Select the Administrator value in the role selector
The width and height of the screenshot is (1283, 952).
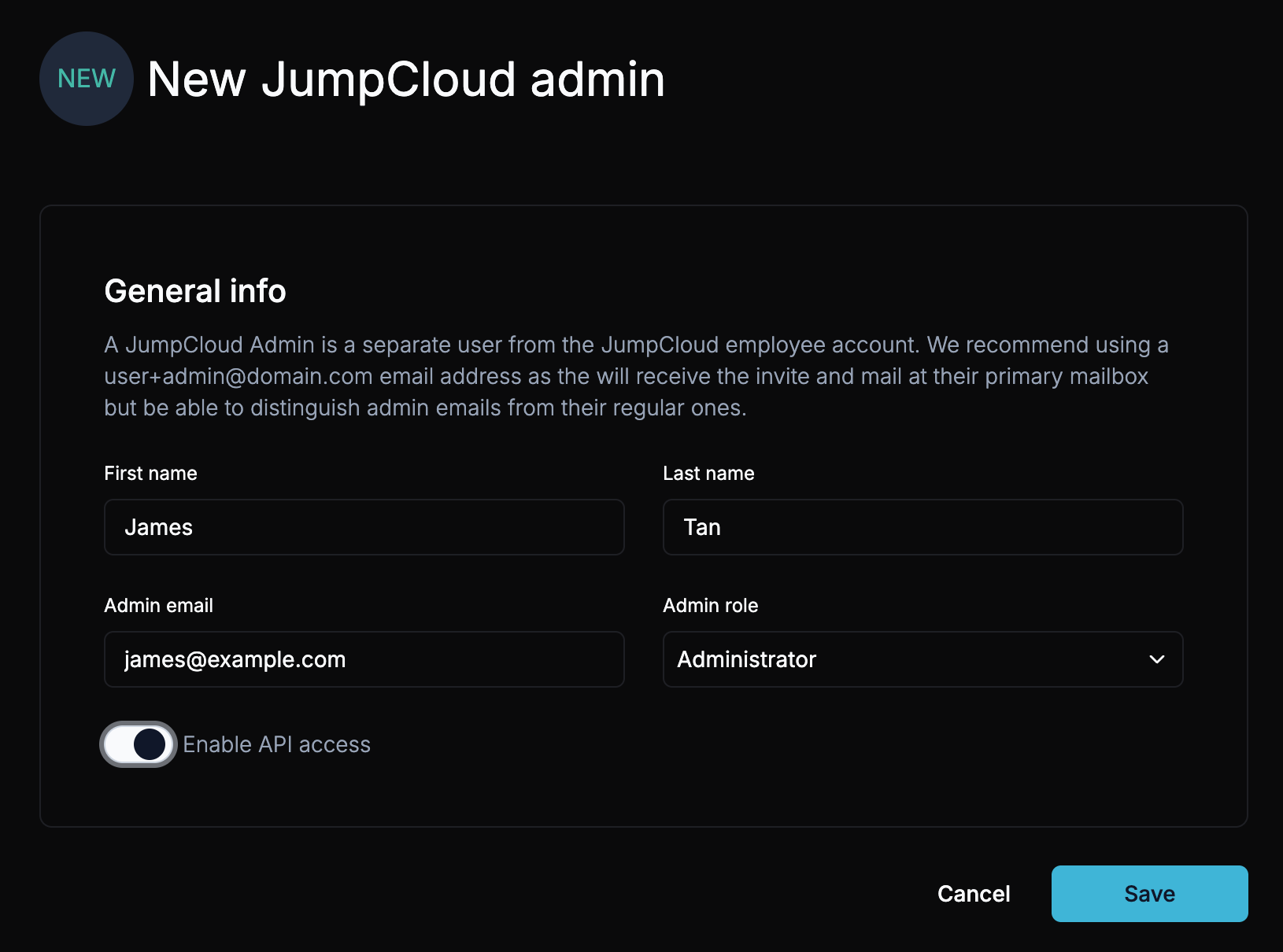click(x=747, y=659)
